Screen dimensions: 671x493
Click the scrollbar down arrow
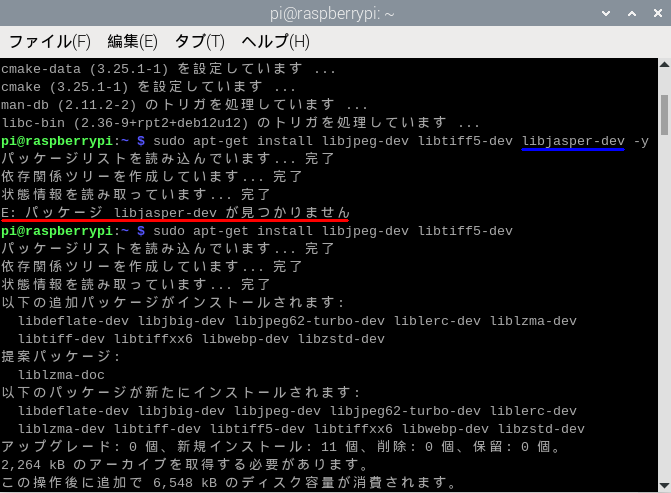664,485
